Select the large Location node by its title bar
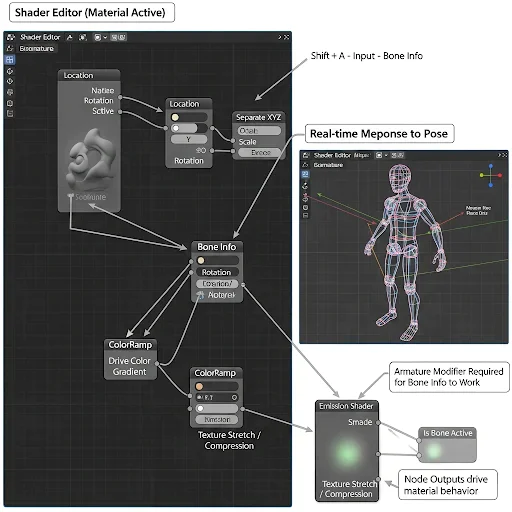Viewport: 512px width, 512px height. tap(89, 75)
